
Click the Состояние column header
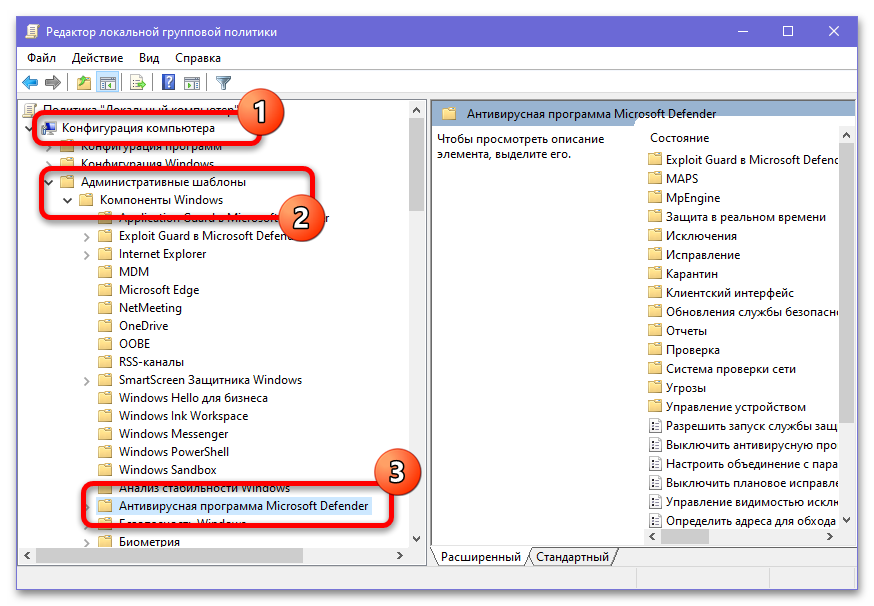679,138
